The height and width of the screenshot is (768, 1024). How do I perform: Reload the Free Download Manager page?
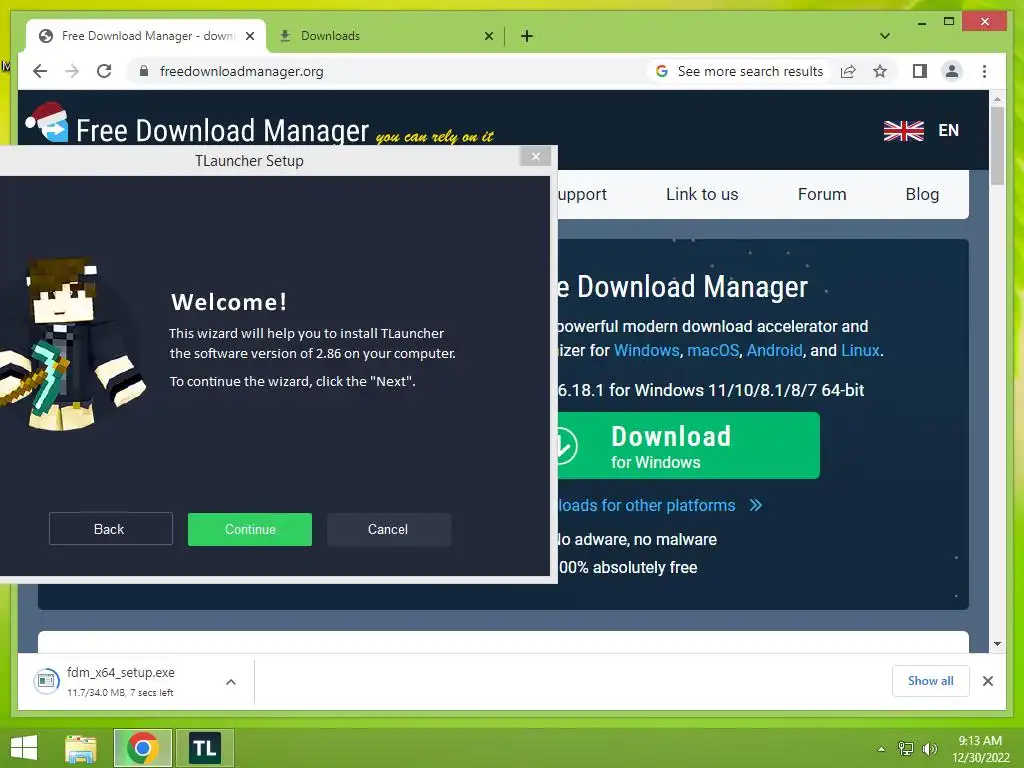click(104, 71)
